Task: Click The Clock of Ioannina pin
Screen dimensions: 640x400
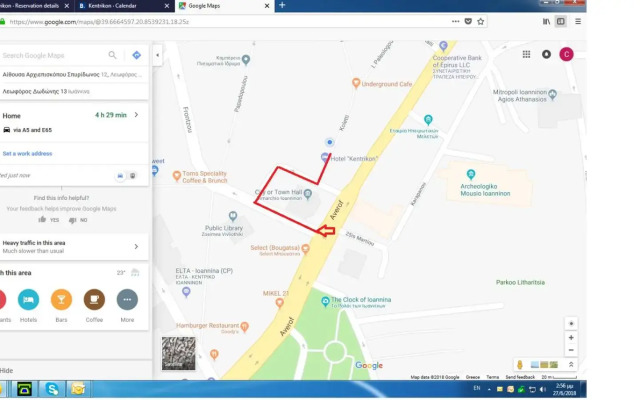Action: click(325, 301)
